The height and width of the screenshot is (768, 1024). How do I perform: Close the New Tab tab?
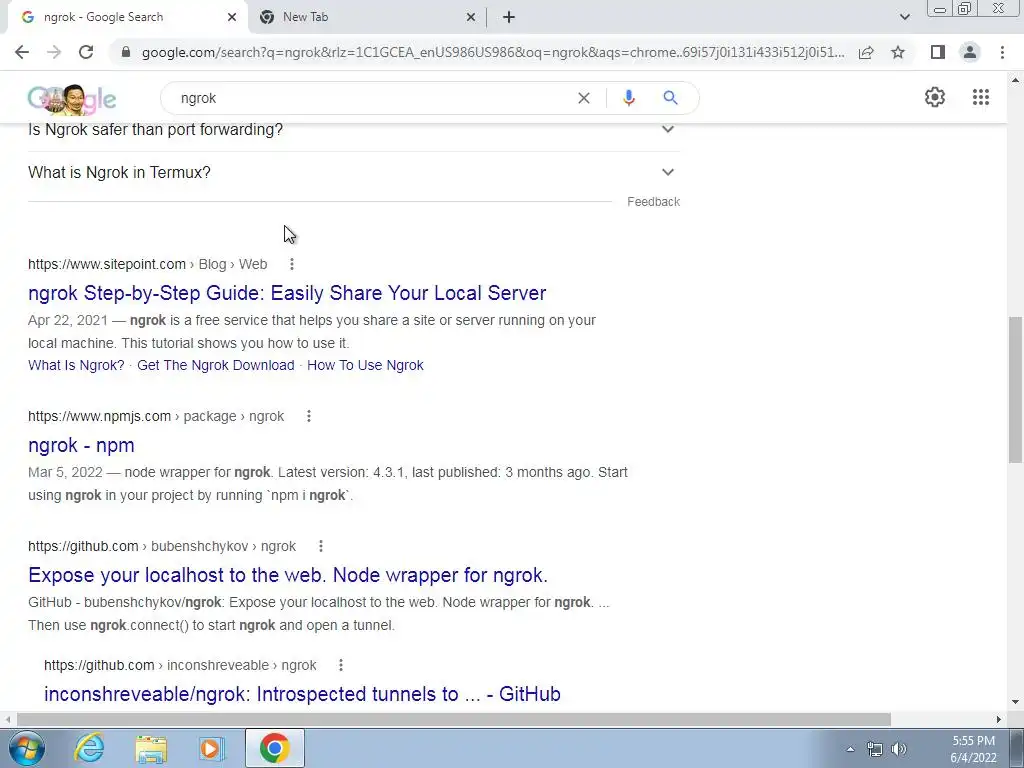pyautogui.click(x=471, y=17)
